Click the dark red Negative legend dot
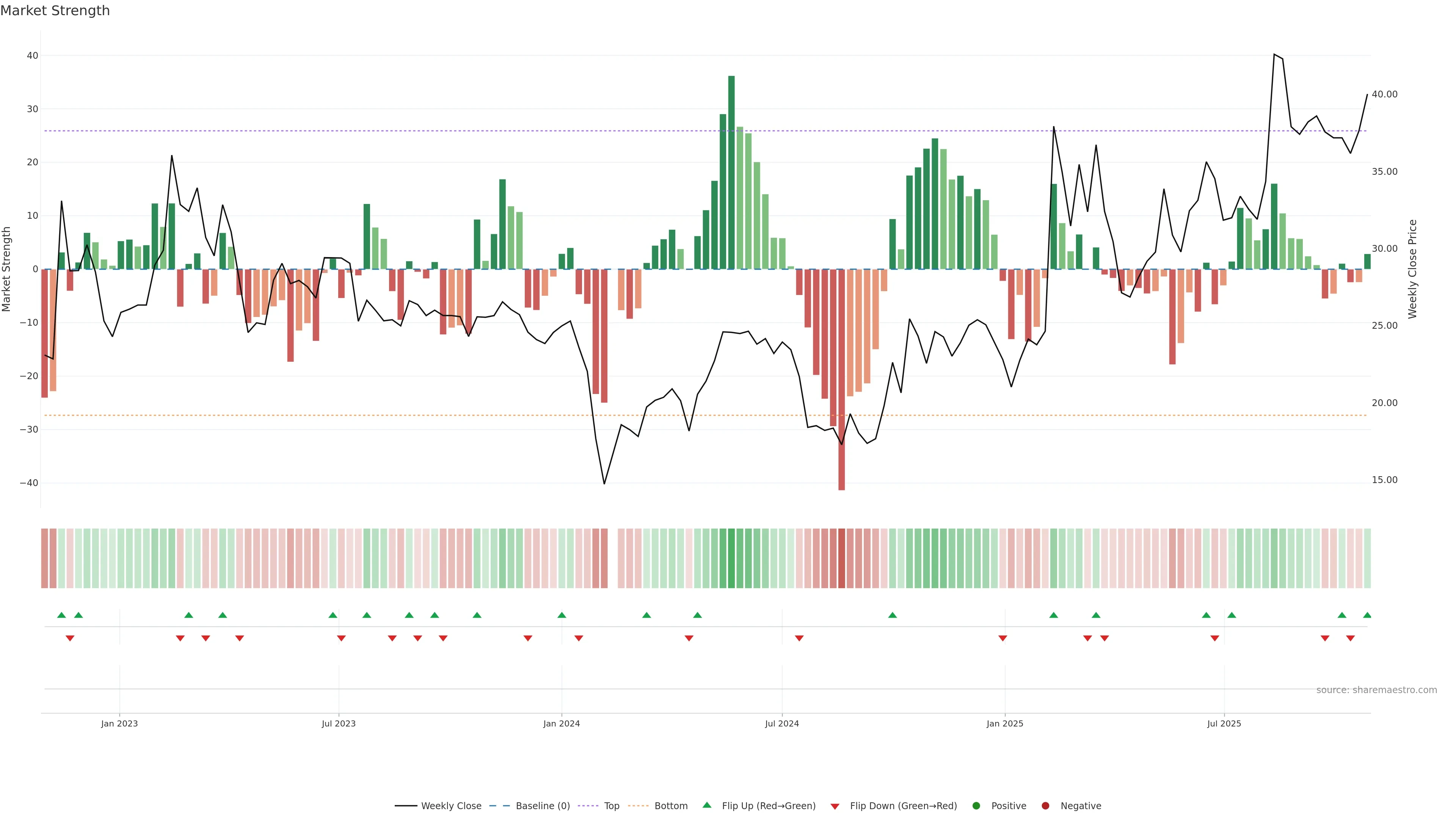The width and height of the screenshot is (1456, 819). (x=1045, y=805)
